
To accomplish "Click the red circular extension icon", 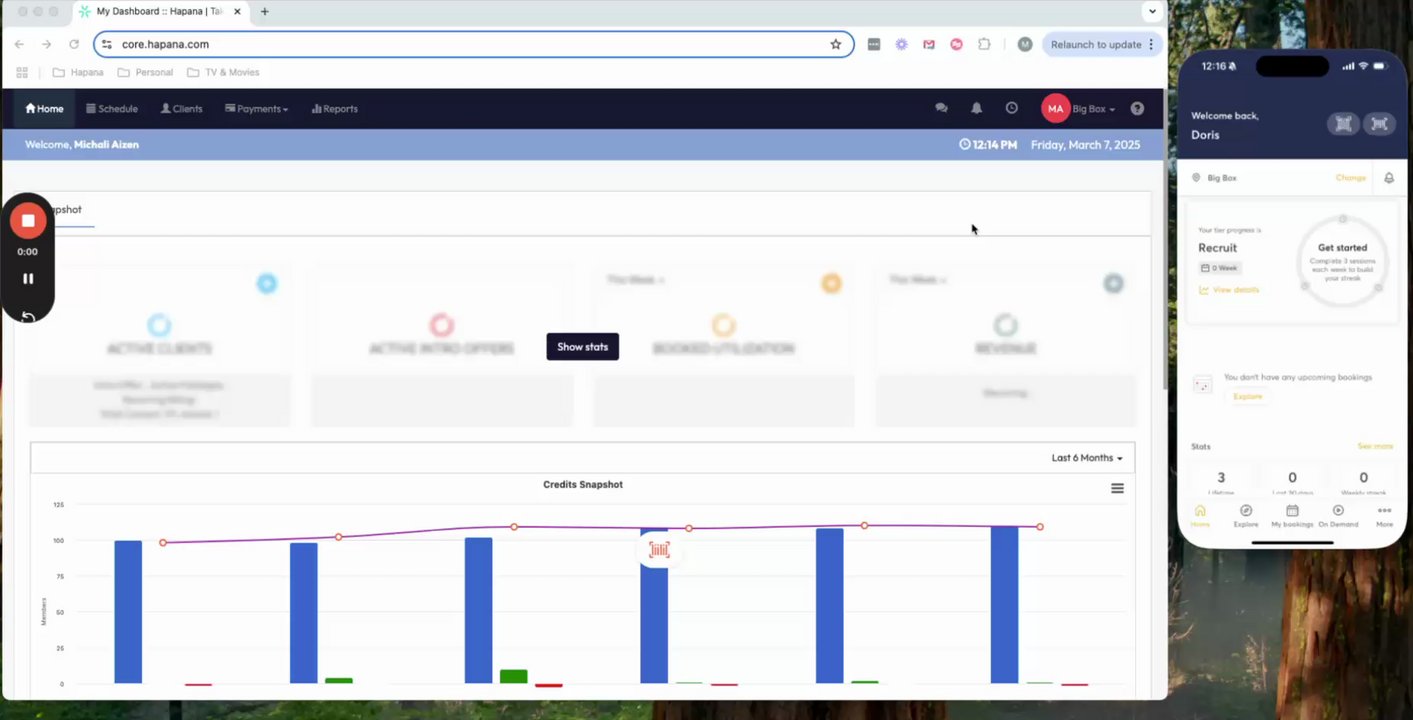I will [956, 44].
